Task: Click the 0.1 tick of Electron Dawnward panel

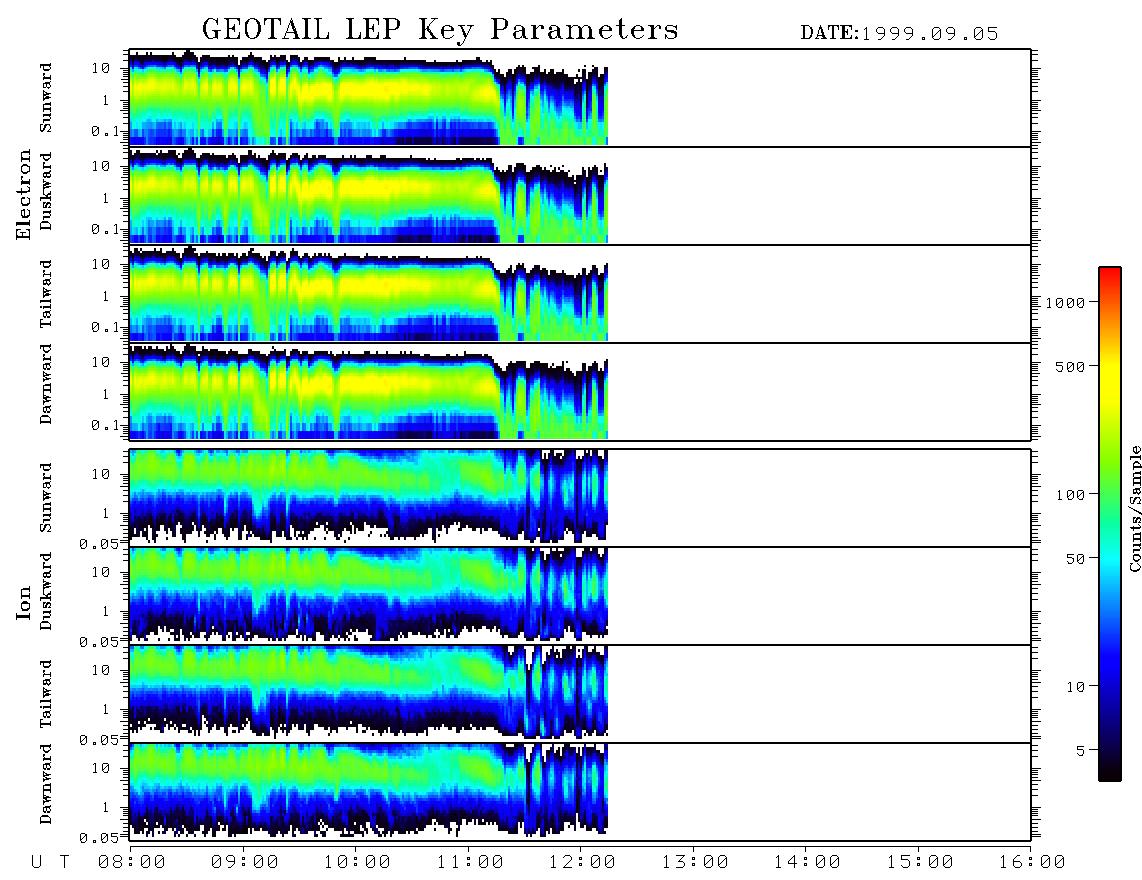Action: pos(106,425)
